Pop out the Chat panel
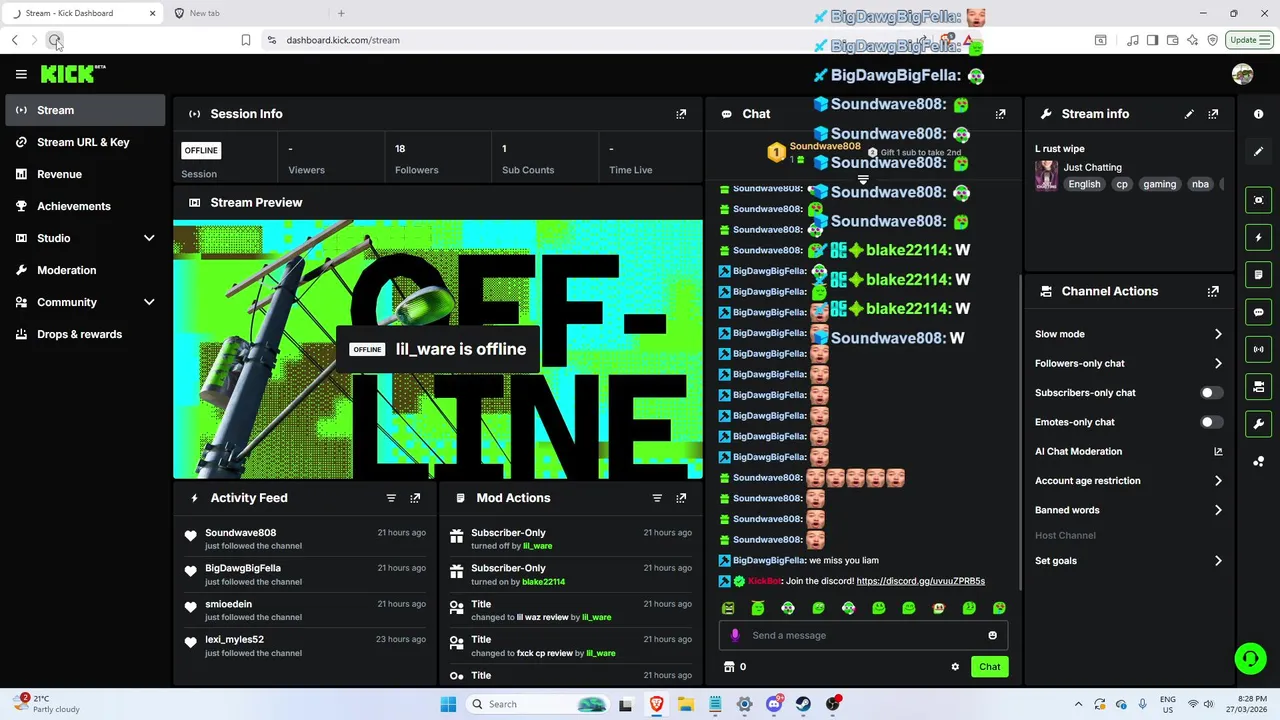This screenshot has height=720, width=1280. (x=1000, y=114)
